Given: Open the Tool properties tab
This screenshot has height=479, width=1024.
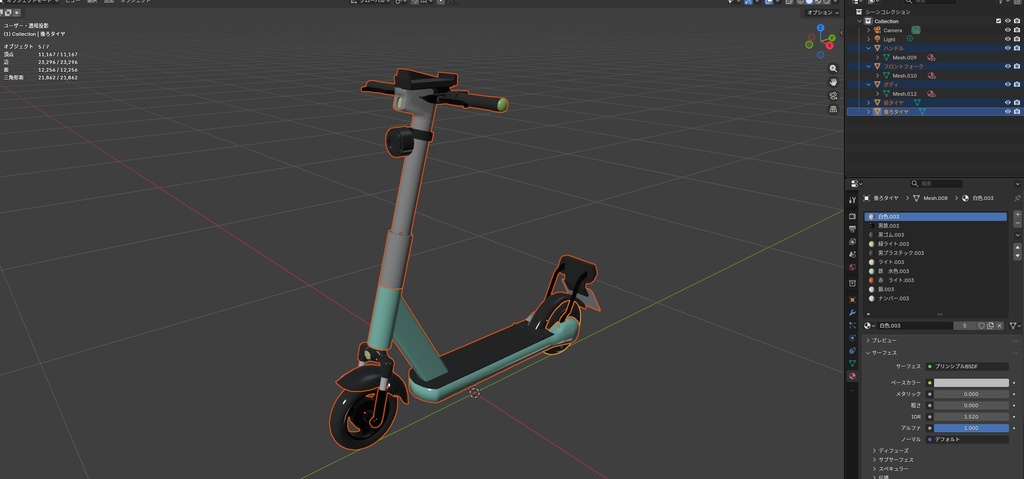Looking at the screenshot, I should [x=852, y=200].
